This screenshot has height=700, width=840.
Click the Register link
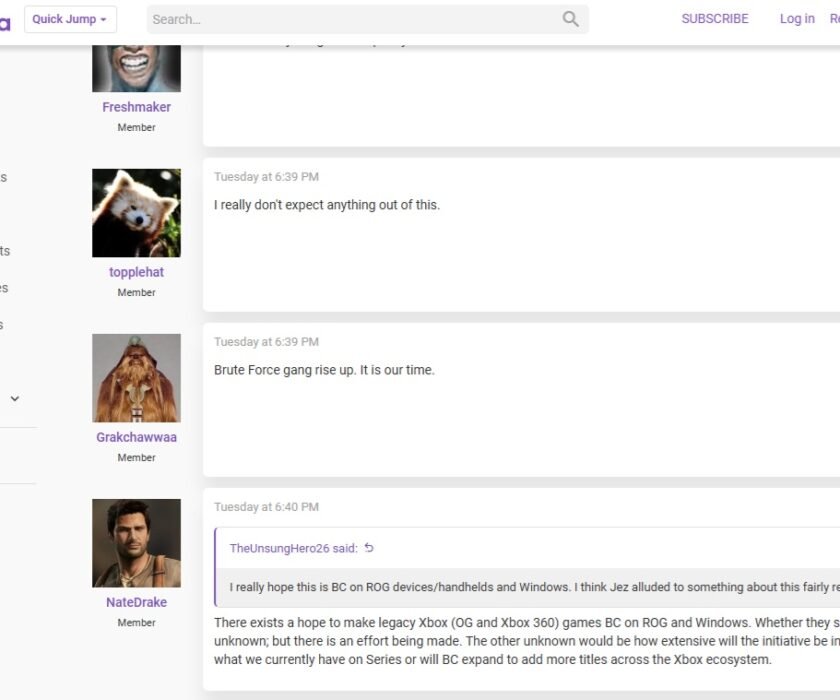[x=834, y=19]
